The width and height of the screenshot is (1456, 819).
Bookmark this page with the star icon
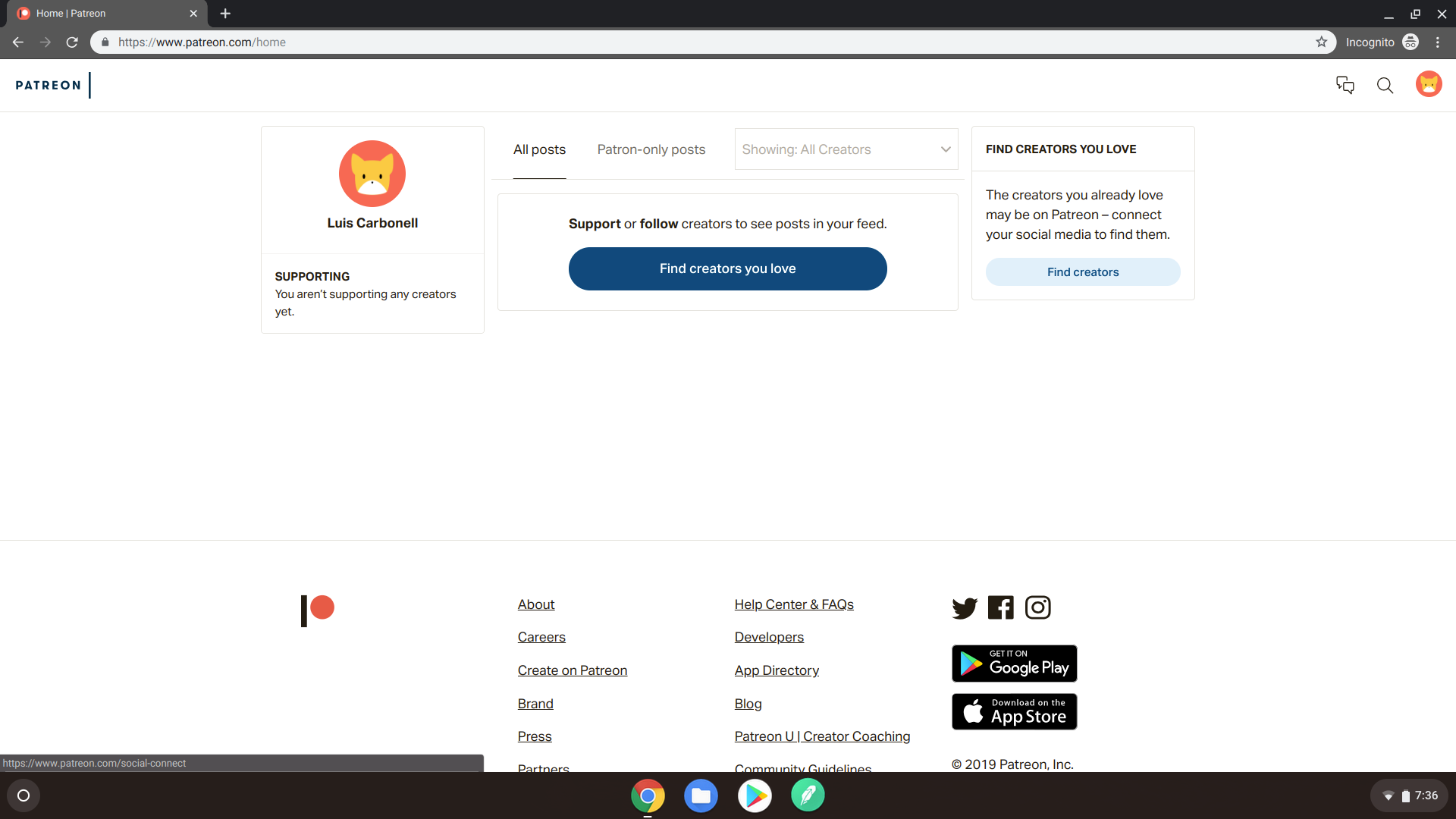1321,42
